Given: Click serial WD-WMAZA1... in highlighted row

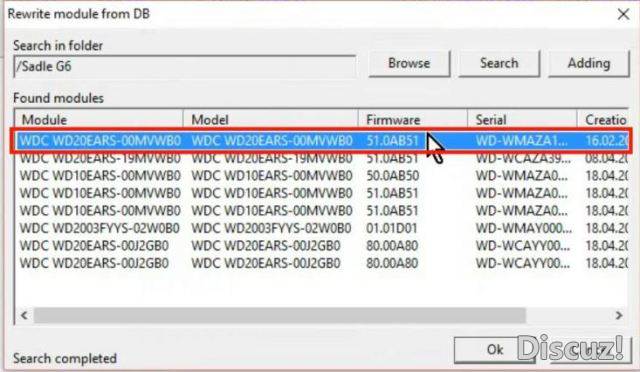Looking at the screenshot, I should pyautogui.click(x=522, y=141).
